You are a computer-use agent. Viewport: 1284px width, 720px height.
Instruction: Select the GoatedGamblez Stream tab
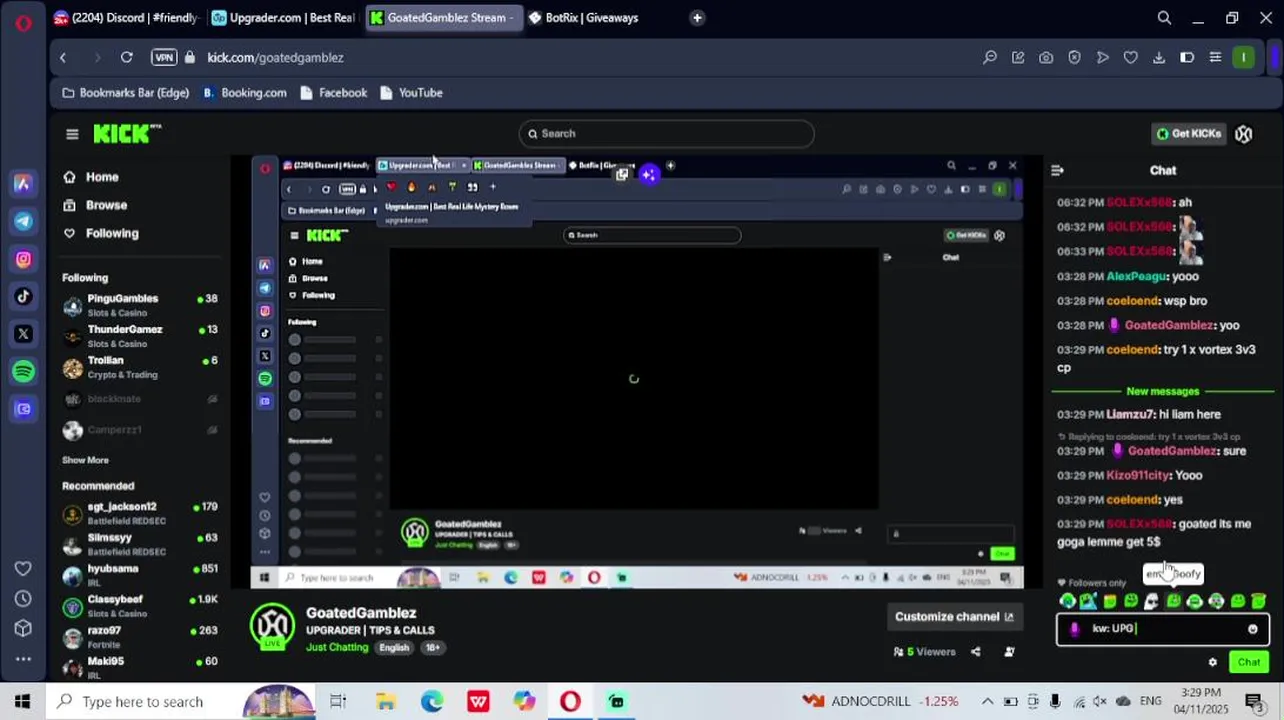442,18
